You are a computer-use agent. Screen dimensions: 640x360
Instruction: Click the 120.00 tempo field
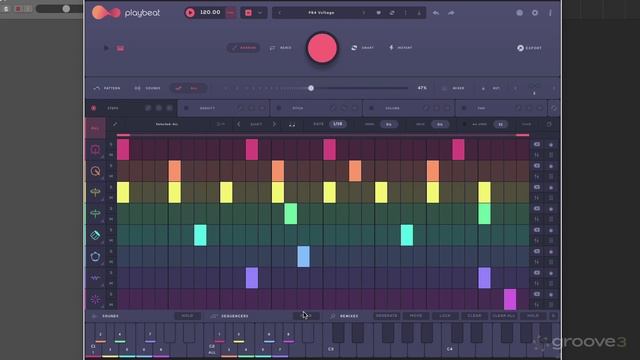pyautogui.click(x=210, y=13)
